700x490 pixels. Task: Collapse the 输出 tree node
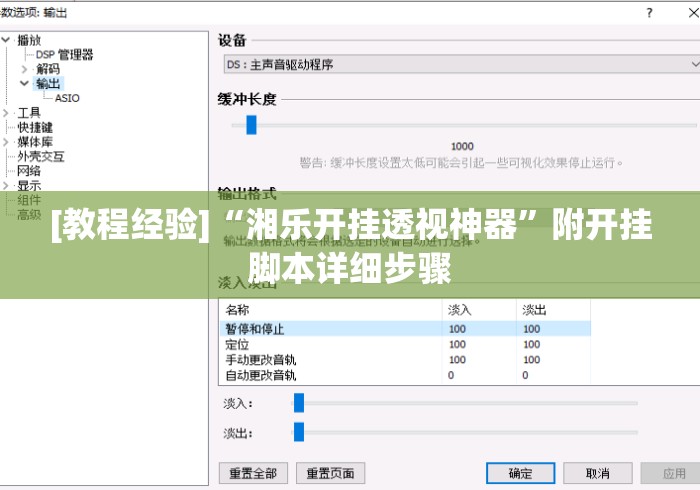24,83
